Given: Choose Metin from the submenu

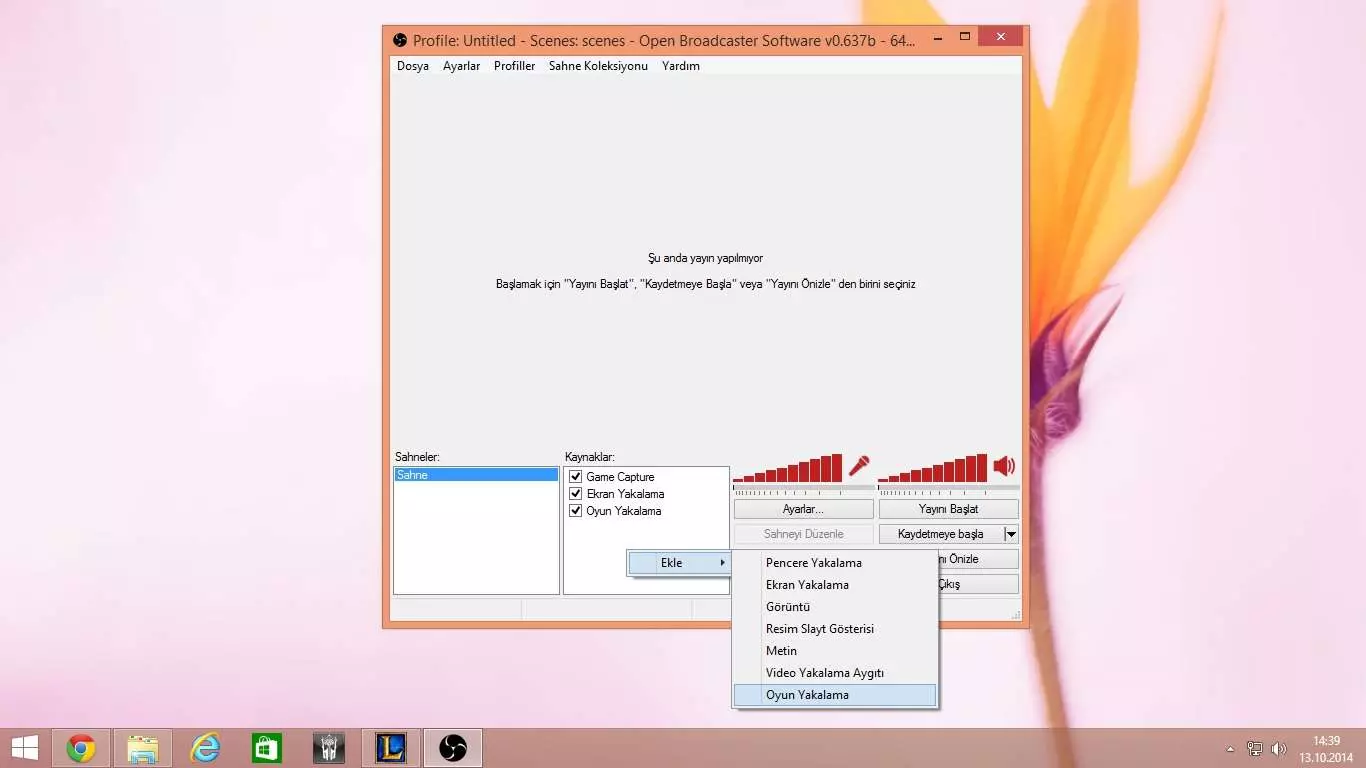Looking at the screenshot, I should click(x=835, y=651).
